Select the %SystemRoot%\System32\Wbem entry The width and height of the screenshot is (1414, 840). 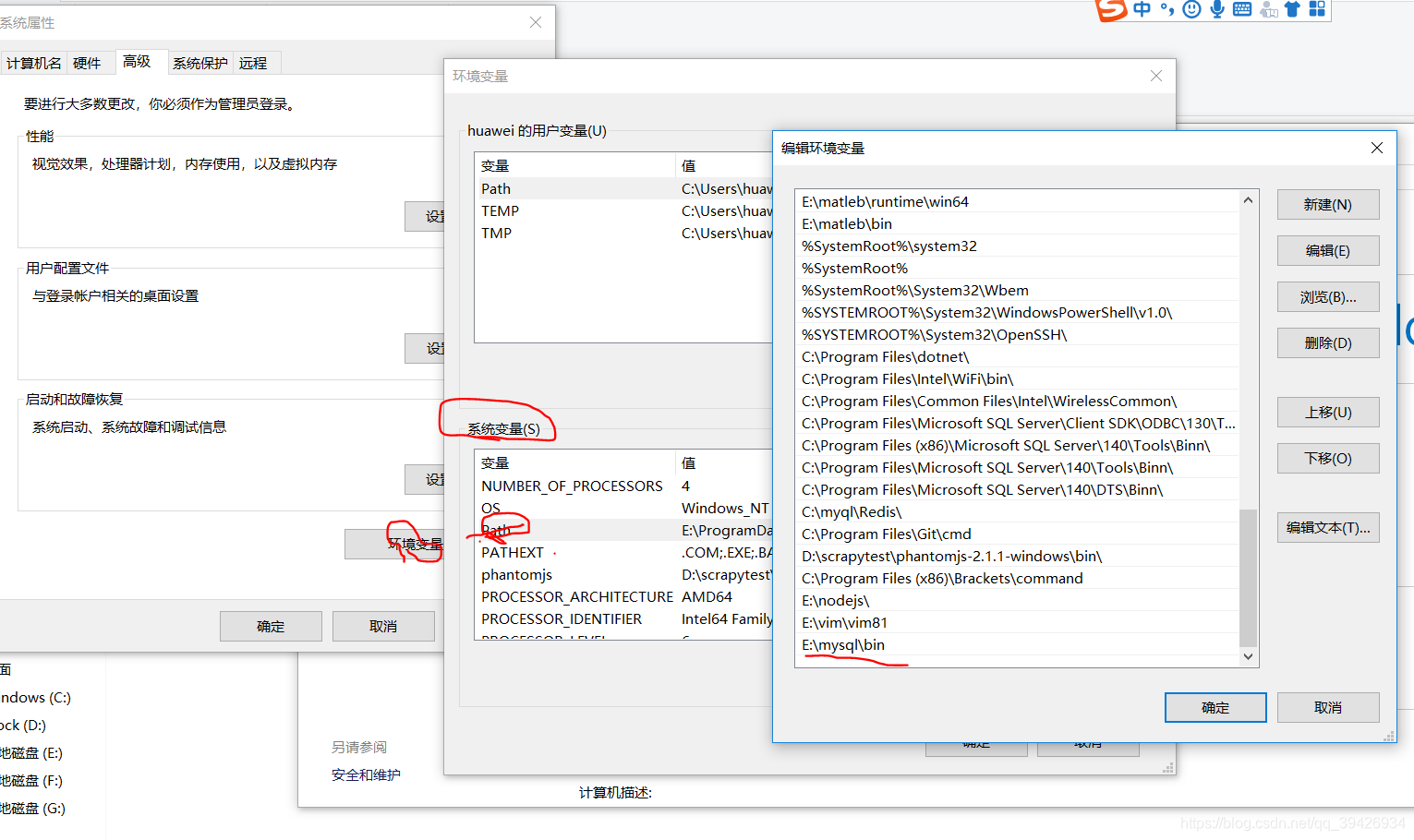pyautogui.click(x=1017, y=290)
